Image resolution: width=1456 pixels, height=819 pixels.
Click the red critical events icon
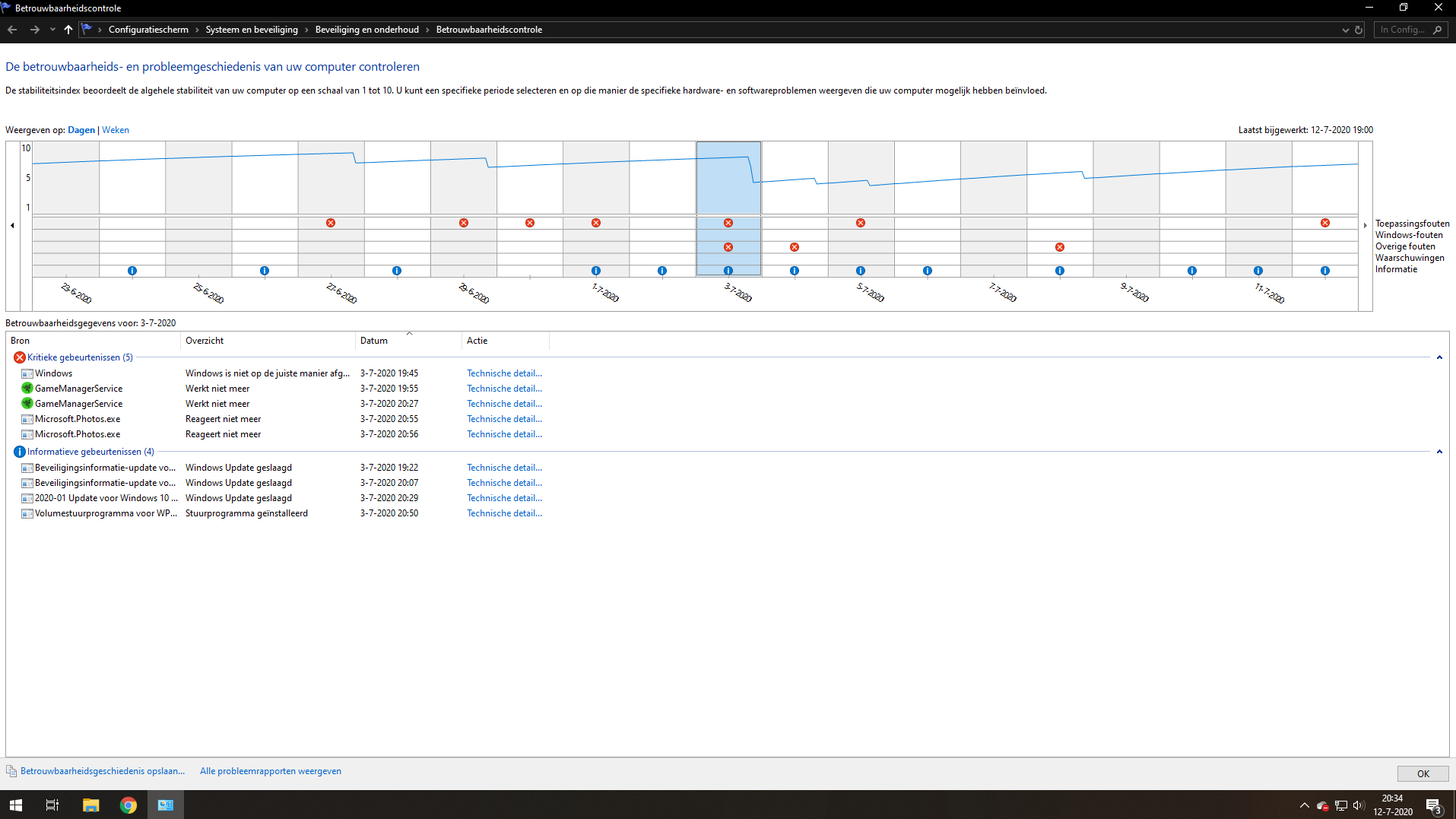pyautogui.click(x=20, y=357)
